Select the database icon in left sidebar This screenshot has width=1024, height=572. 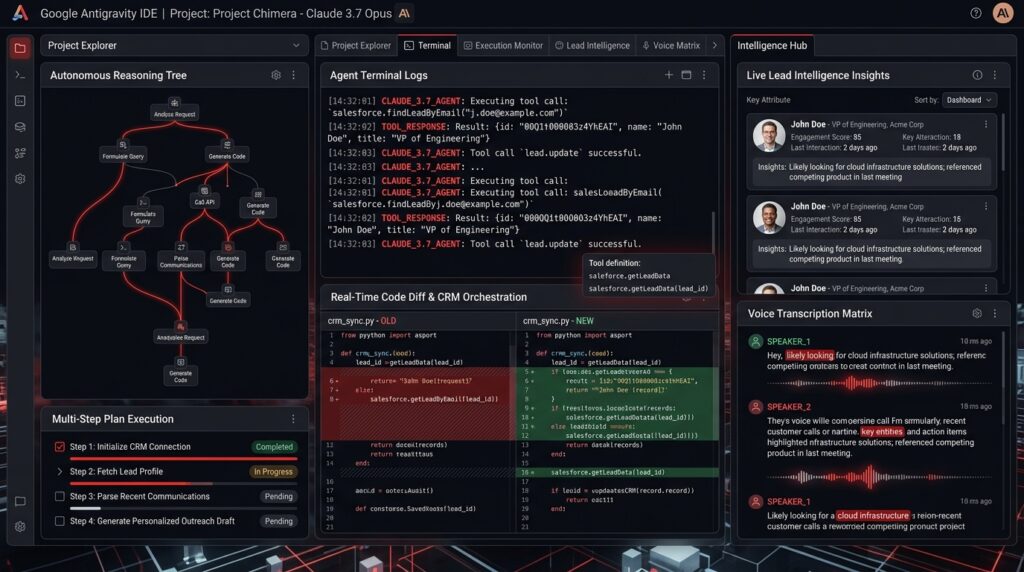point(20,127)
